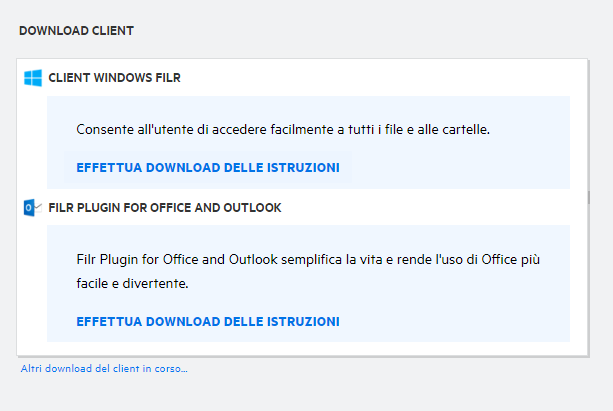Open download instructions for the Outlook plugin
Image resolution: width=613 pixels, height=411 pixels.
208,322
